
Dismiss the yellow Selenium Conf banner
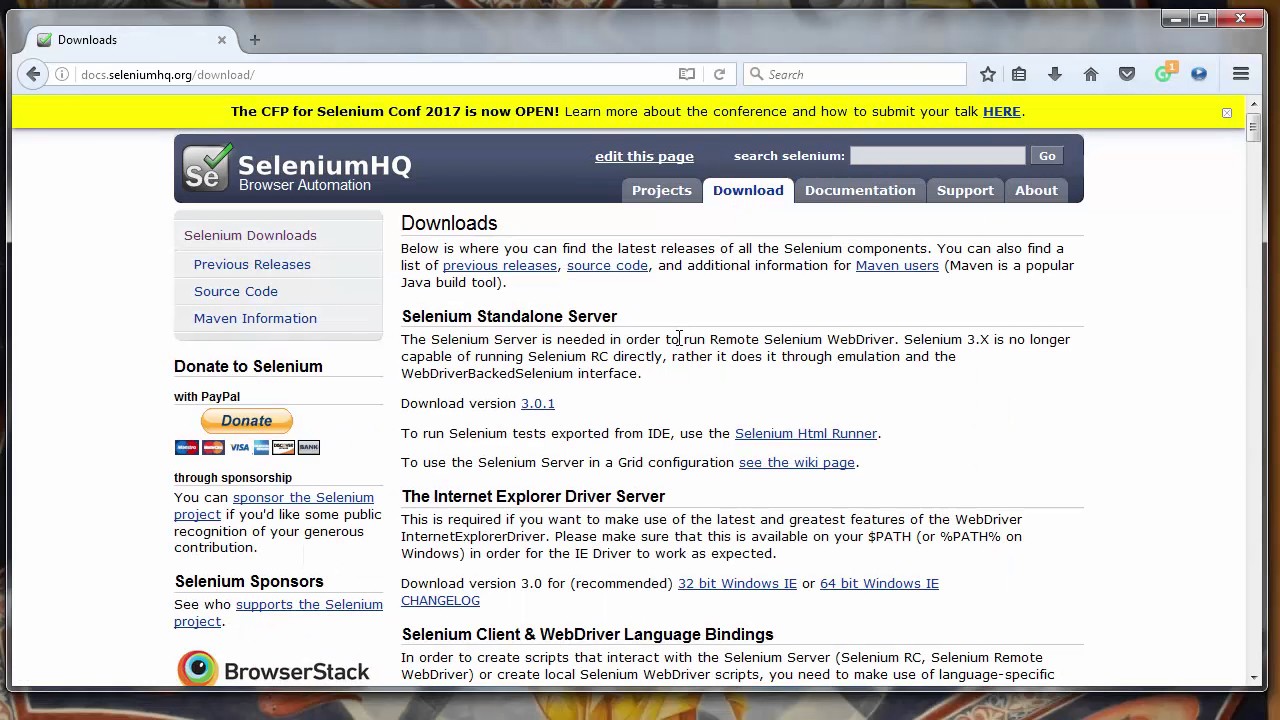1227,113
